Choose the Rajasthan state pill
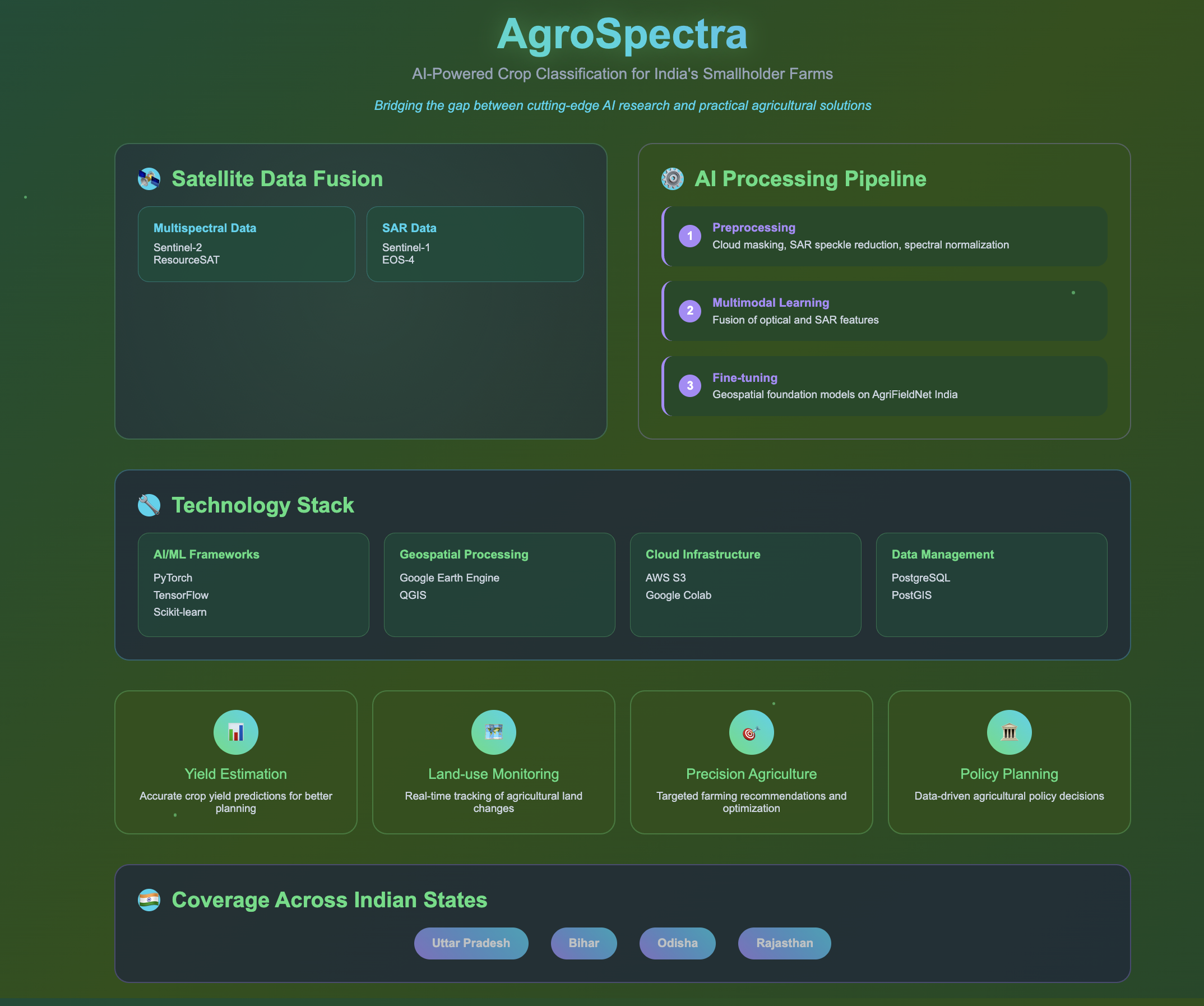1204x1006 pixels. pyautogui.click(x=784, y=944)
